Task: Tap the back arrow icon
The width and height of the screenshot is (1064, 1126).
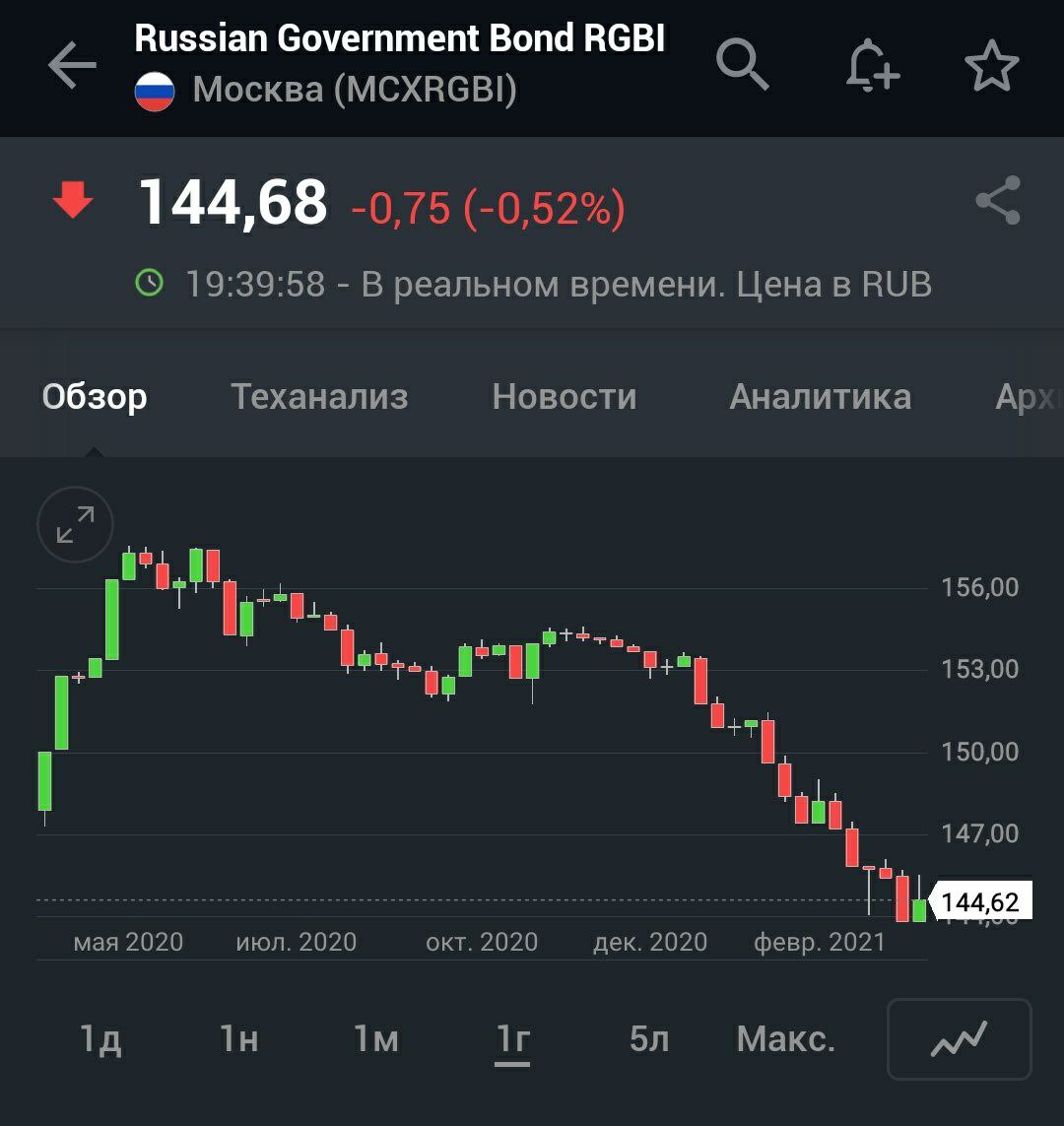Action: tap(72, 67)
